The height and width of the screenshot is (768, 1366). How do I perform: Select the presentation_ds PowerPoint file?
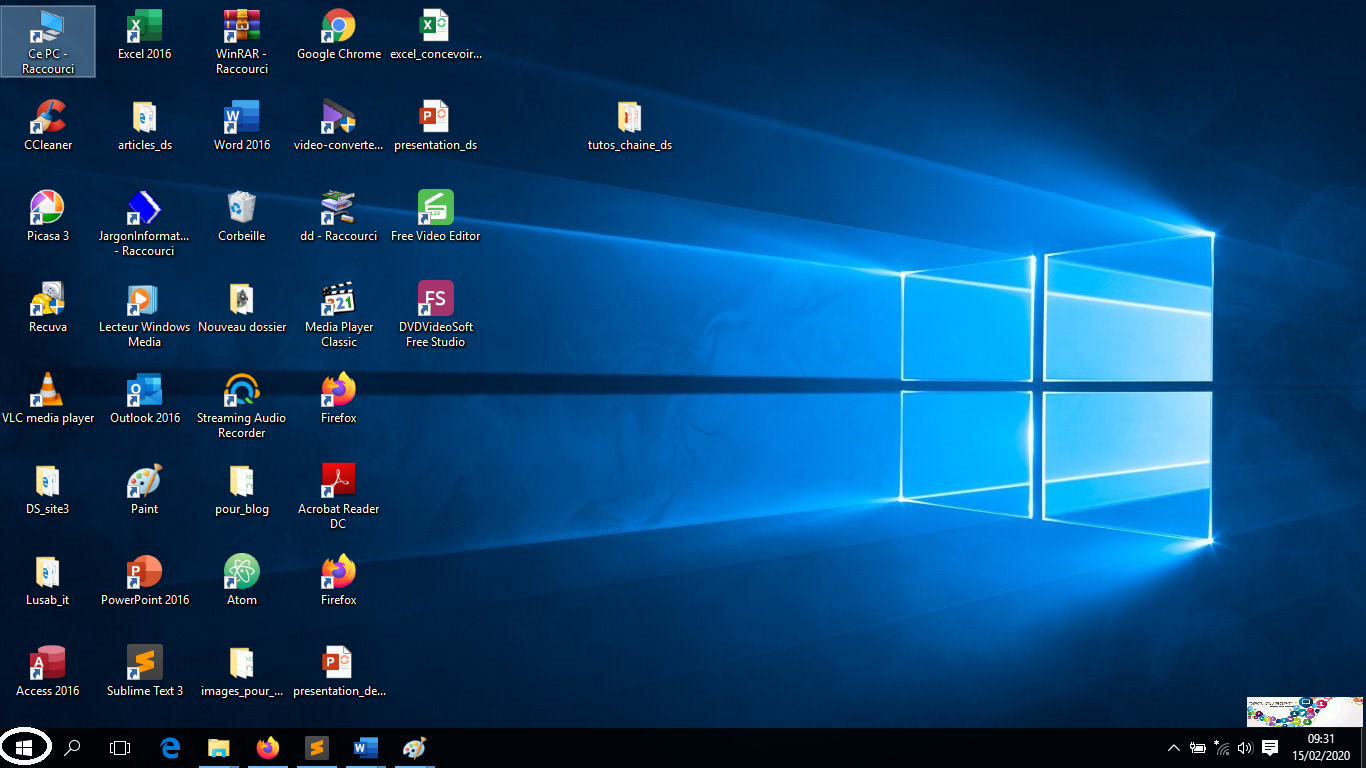coord(435,126)
